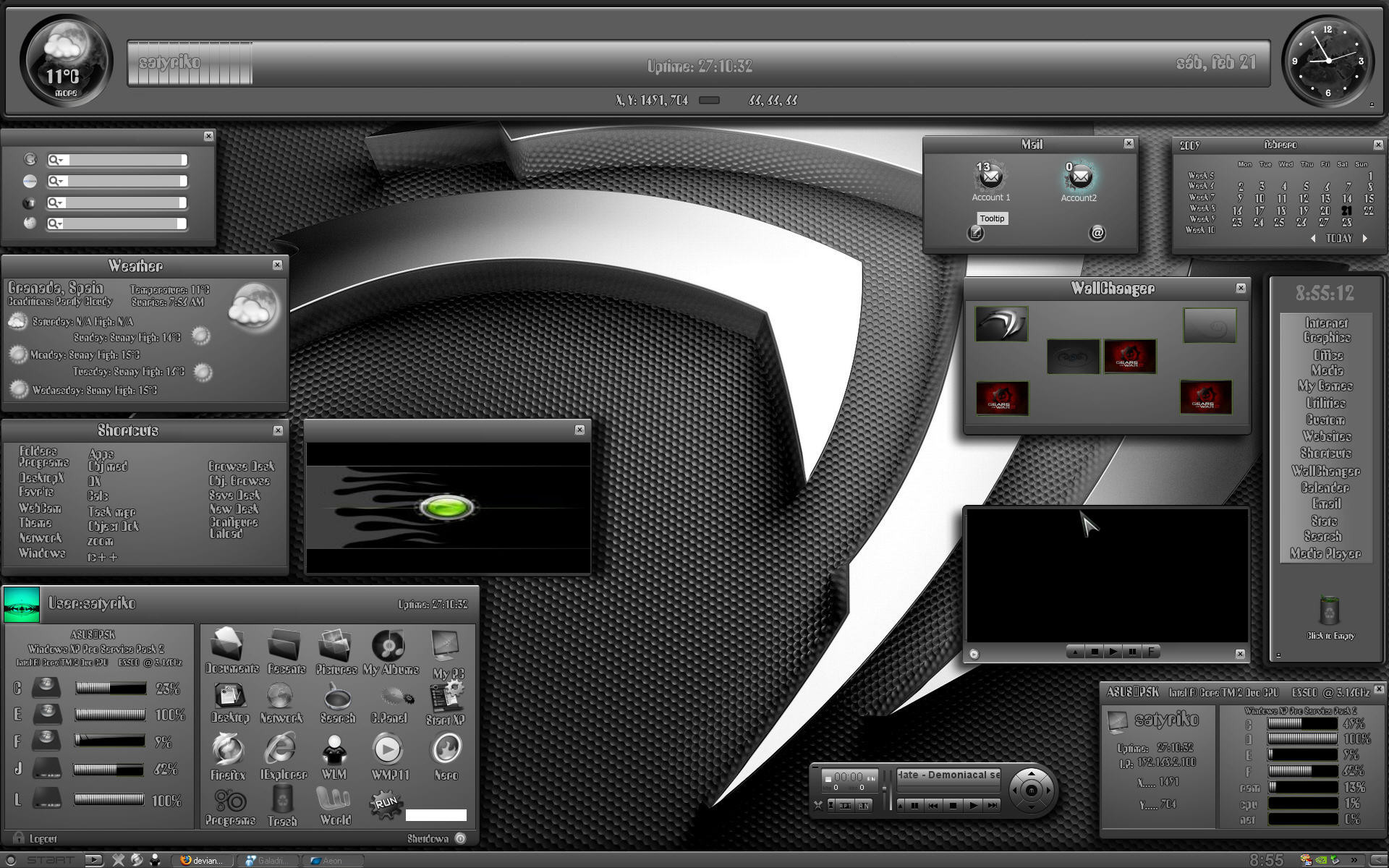Open the Recents folder icon
The image size is (1389, 868).
[x=284, y=644]
